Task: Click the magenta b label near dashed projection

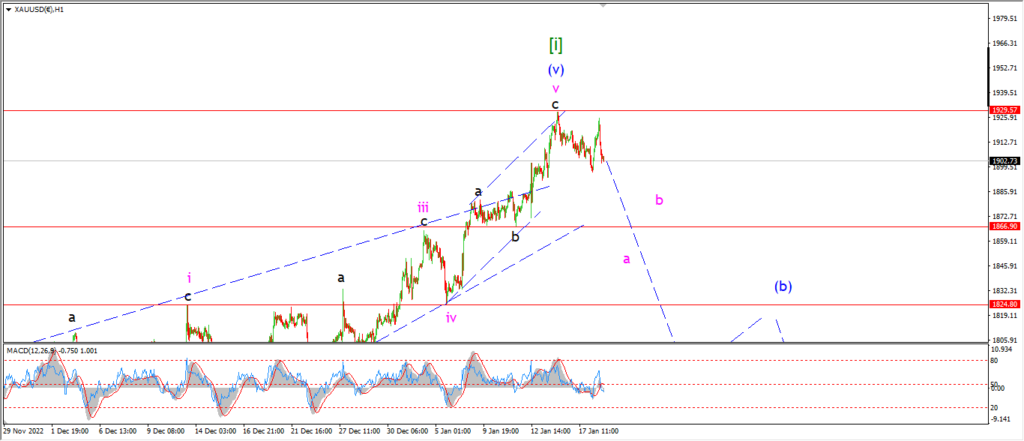Action: tap(660, 200)
